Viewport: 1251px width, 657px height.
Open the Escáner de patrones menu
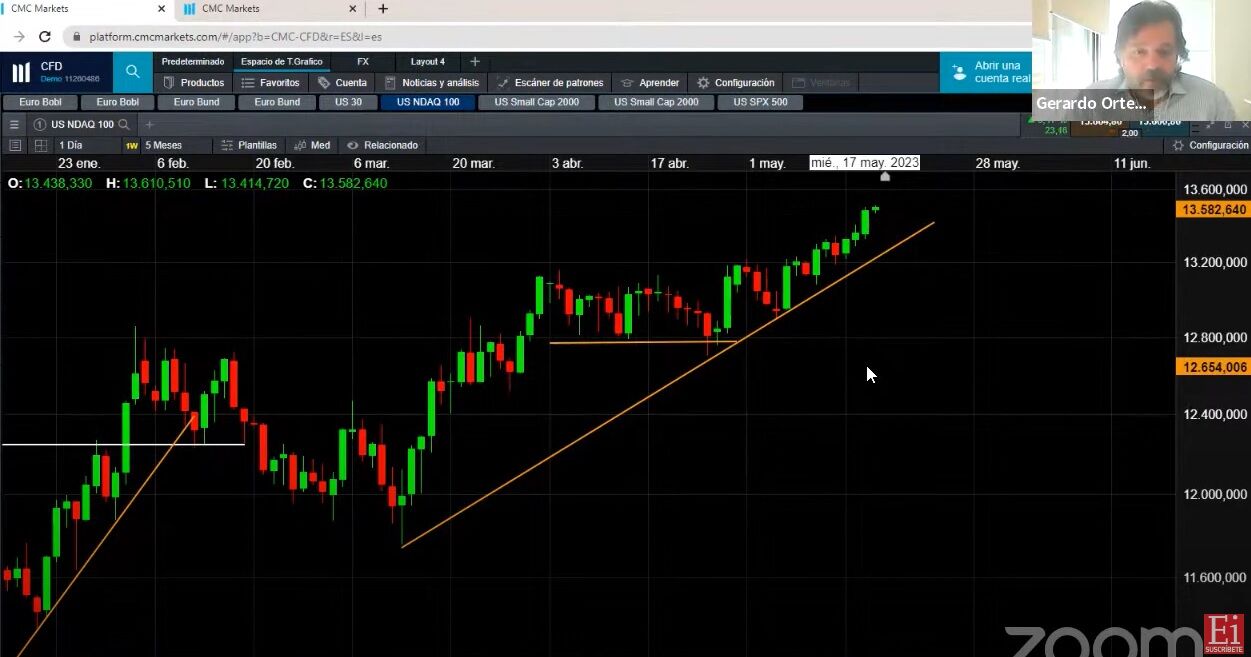[x=550, y=82]
